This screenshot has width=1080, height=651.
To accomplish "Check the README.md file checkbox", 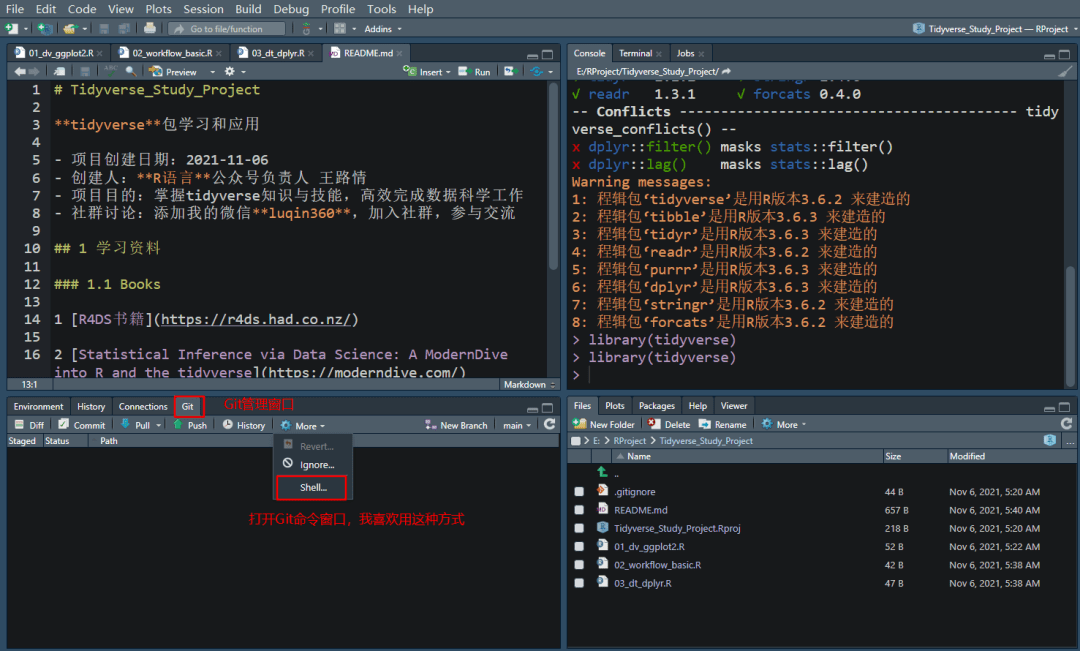I will tap(579, 510).
